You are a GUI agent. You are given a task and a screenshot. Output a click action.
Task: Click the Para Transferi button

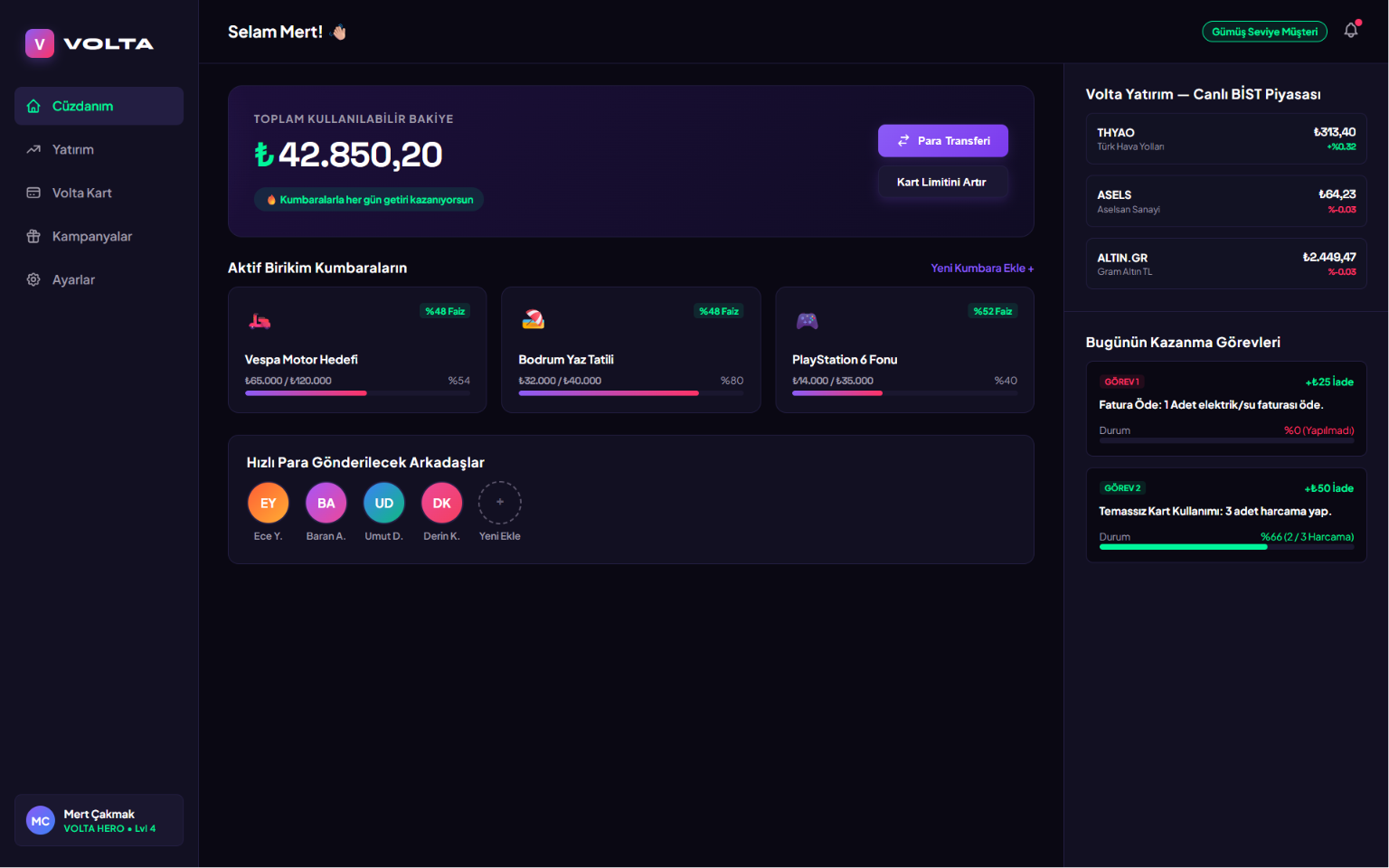tap(943, 141)
